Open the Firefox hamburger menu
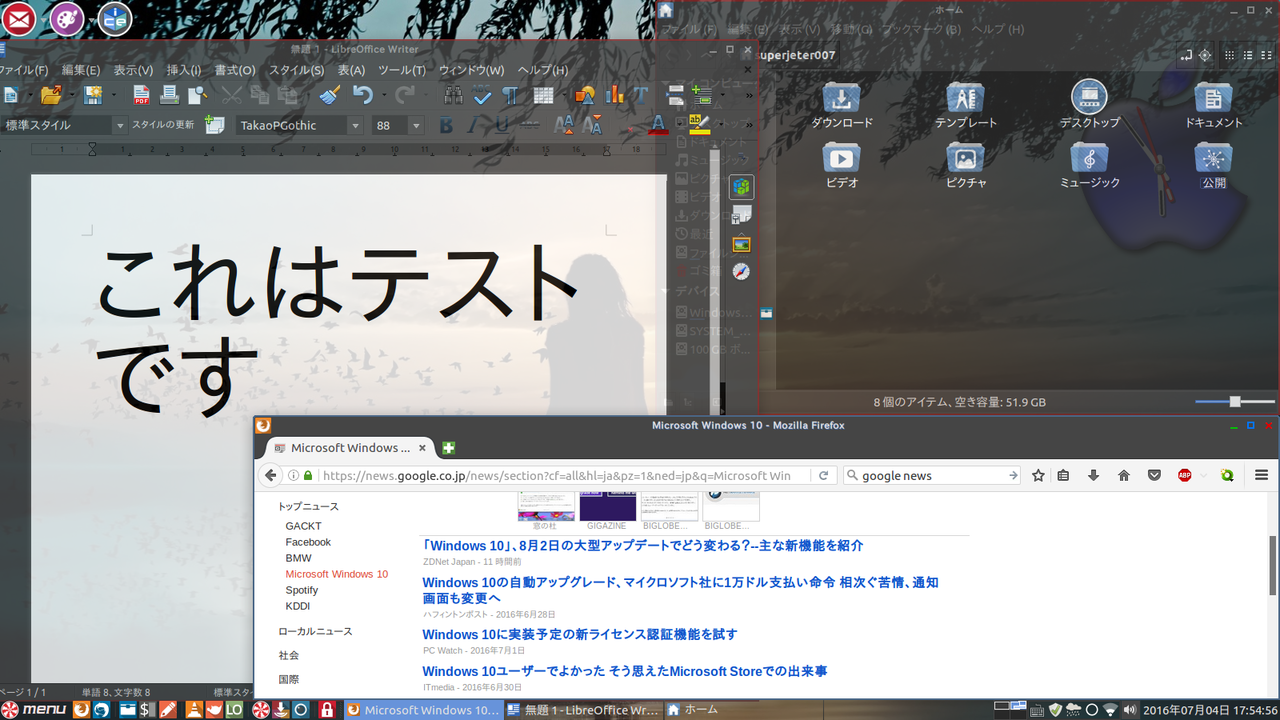Screen dimensions: 1280x720 [x=1261, y=476]
